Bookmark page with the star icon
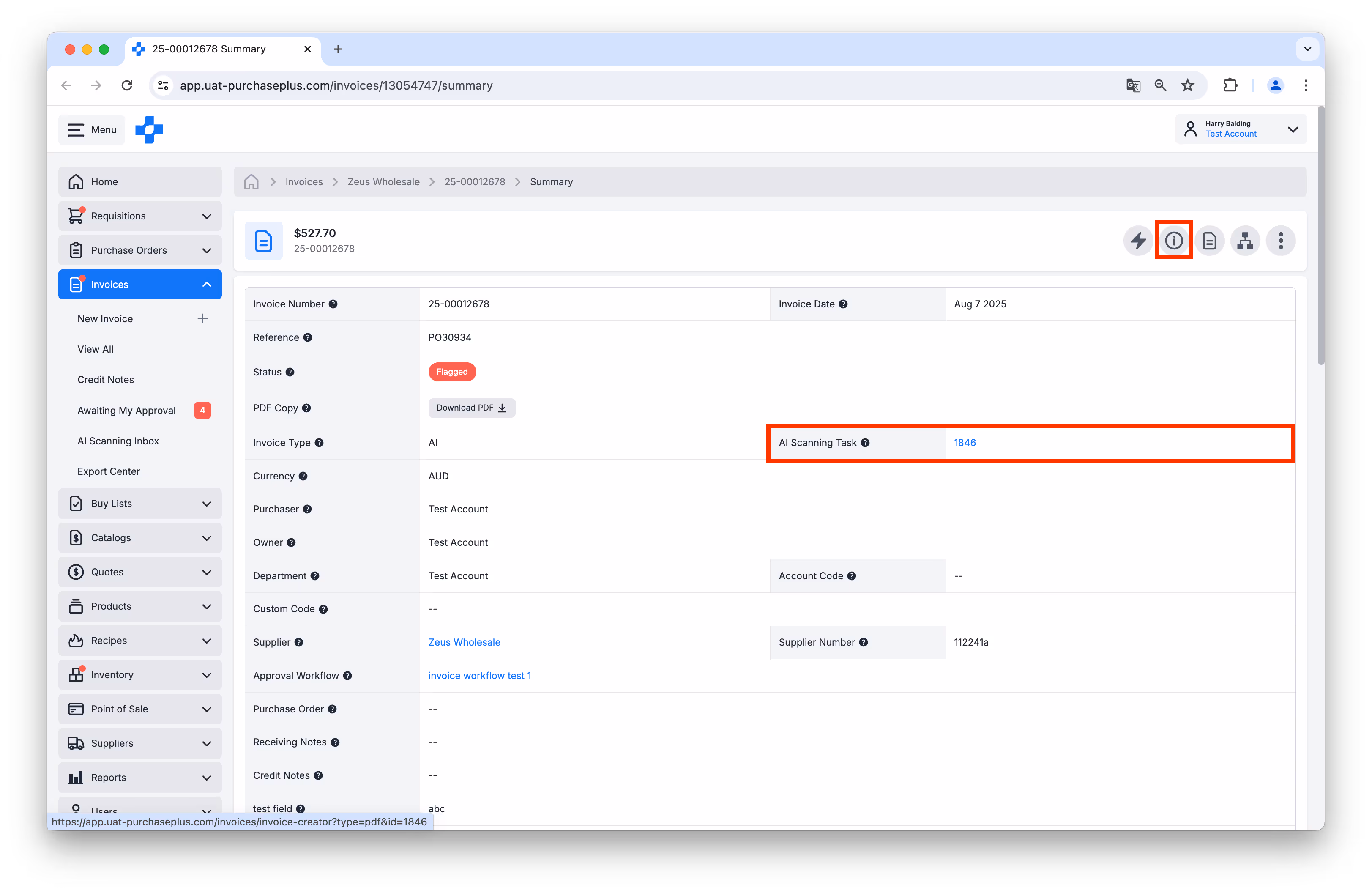The height and width of the screenshot is (893, 1372). point(1188,85)
